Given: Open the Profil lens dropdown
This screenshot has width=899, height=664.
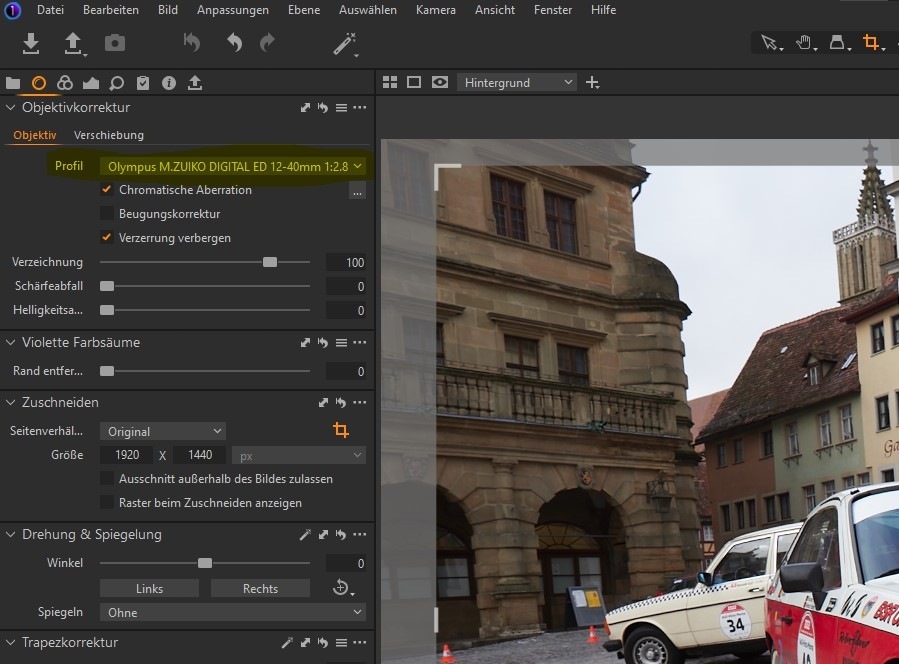Looking at the screenshot, I should click(x=233, y=166).
